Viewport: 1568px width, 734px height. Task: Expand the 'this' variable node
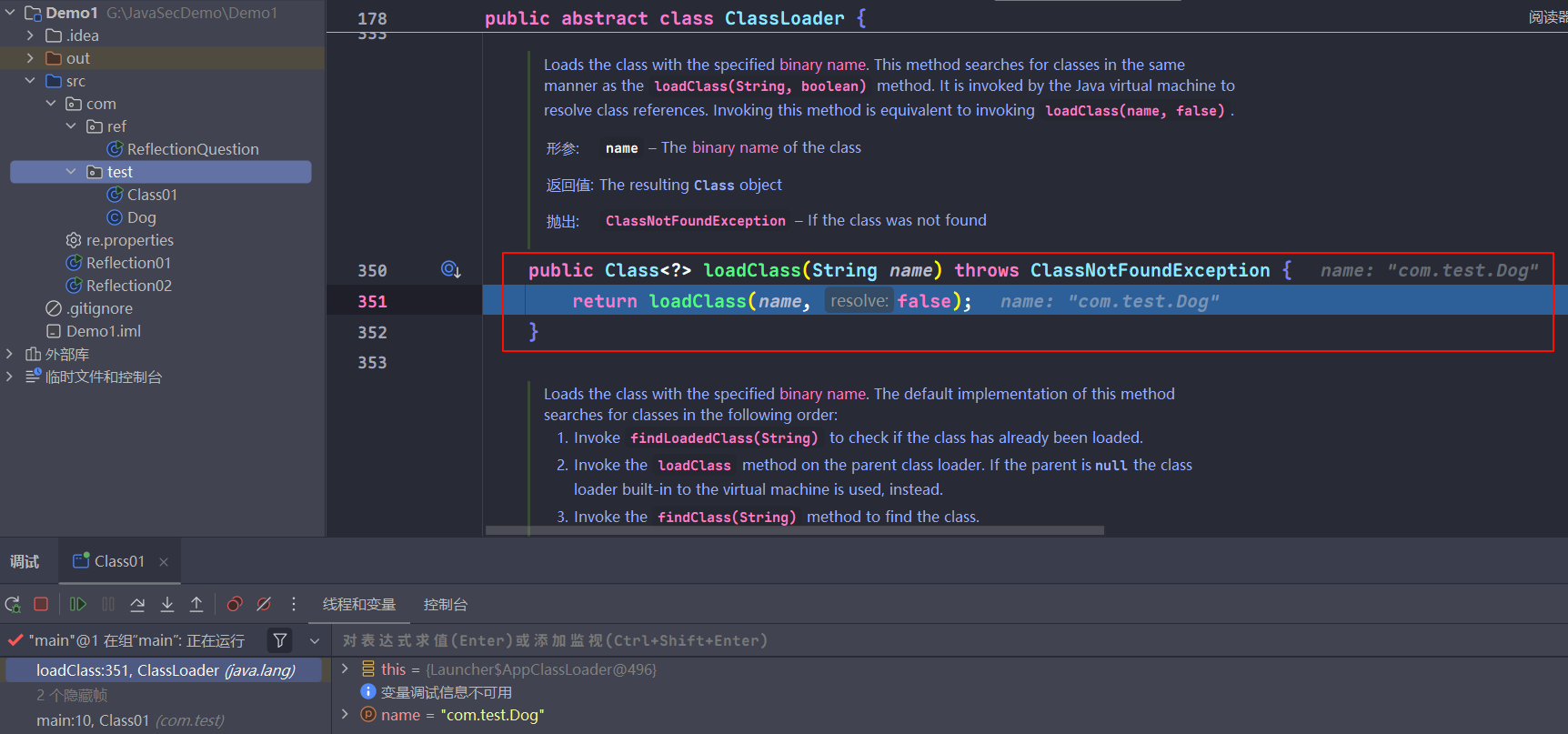[345, 669]
